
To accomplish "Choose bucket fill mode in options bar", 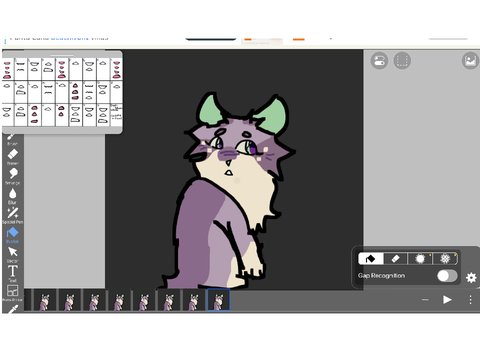I will click(371, 258).
